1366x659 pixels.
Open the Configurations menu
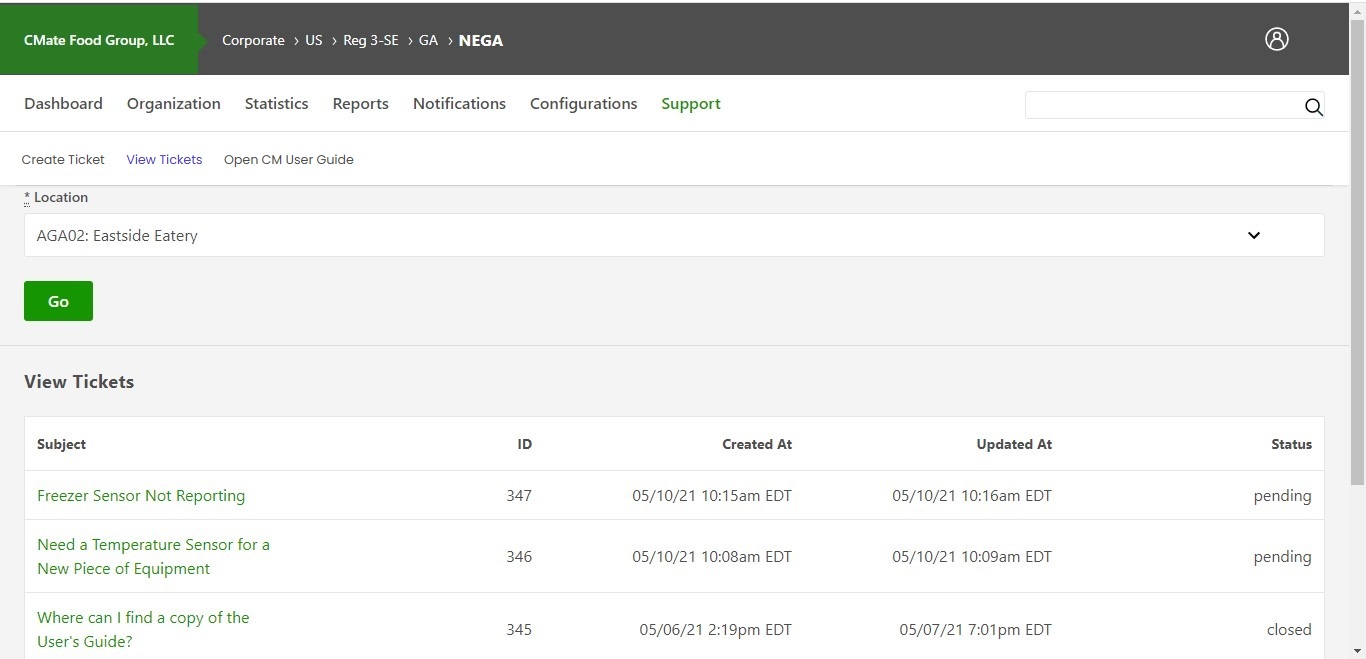point(584,103)
